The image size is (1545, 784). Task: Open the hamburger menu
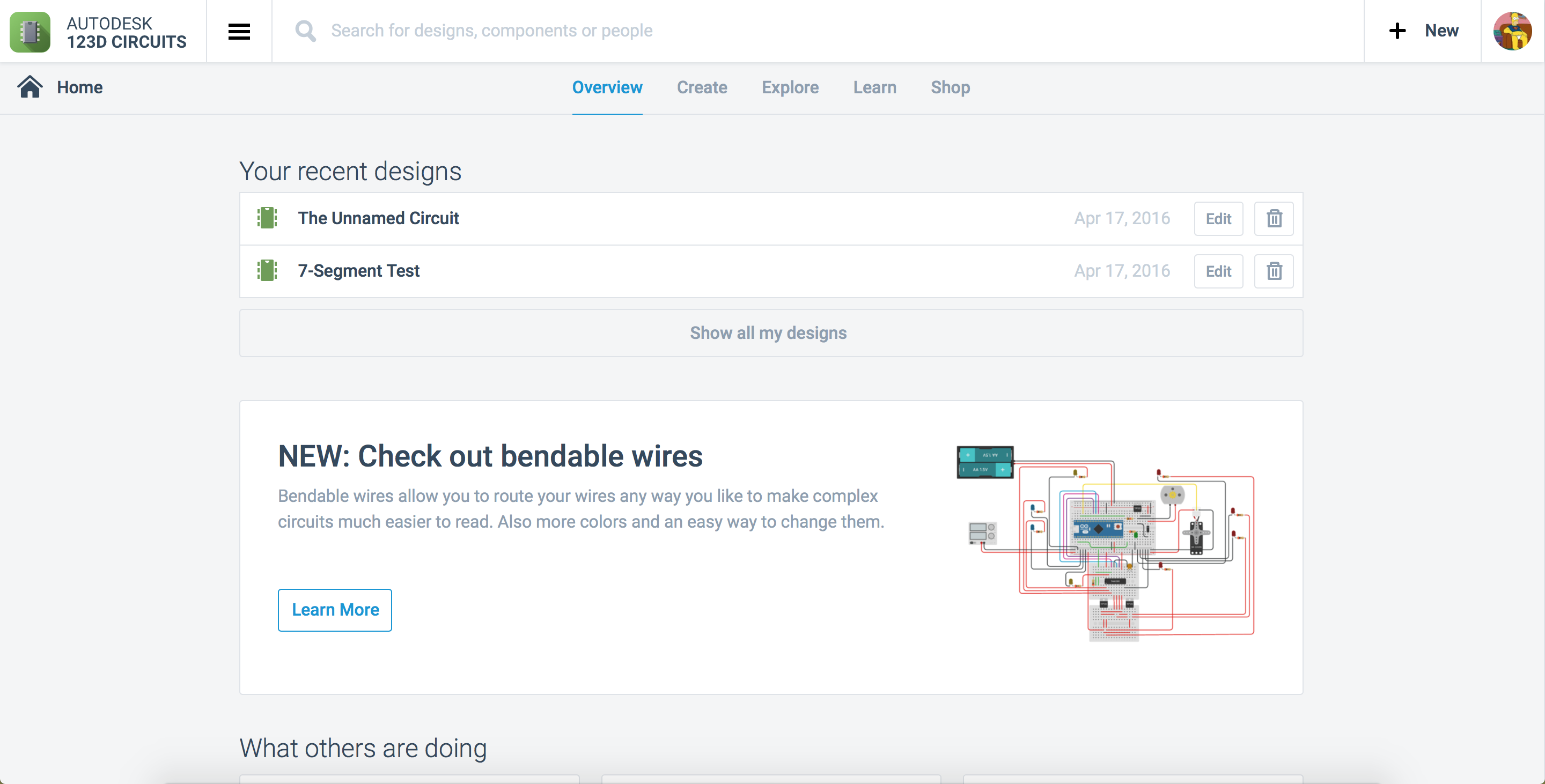point(239,31)
